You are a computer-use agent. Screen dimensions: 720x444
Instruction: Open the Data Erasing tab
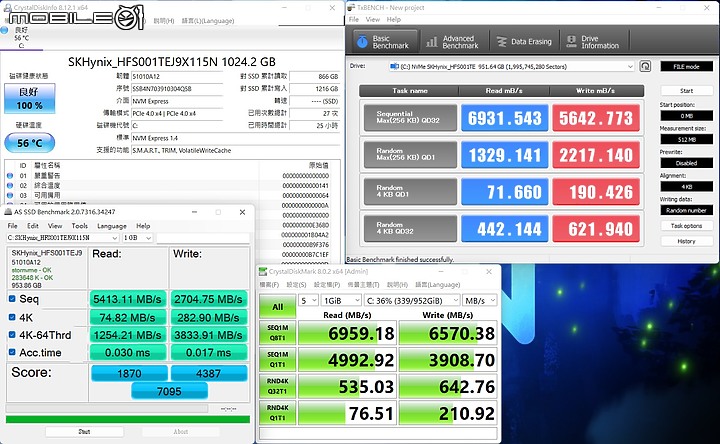pyautogui.click(x=525, y=42)
